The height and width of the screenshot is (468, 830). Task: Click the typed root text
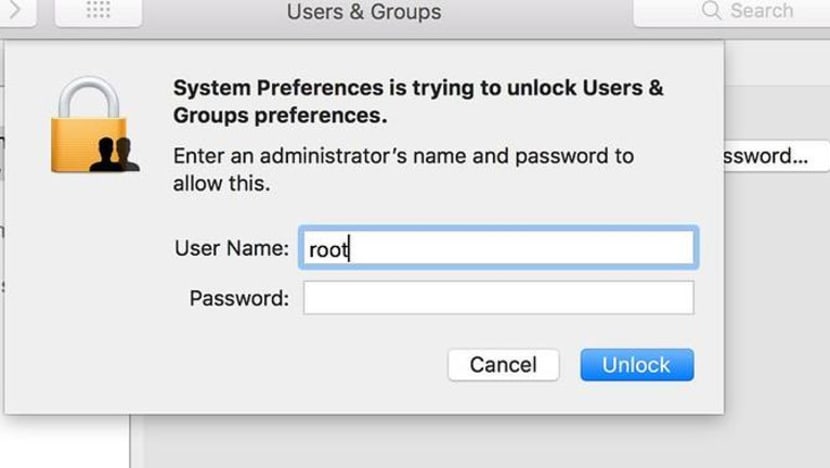[x=328, y=249]
